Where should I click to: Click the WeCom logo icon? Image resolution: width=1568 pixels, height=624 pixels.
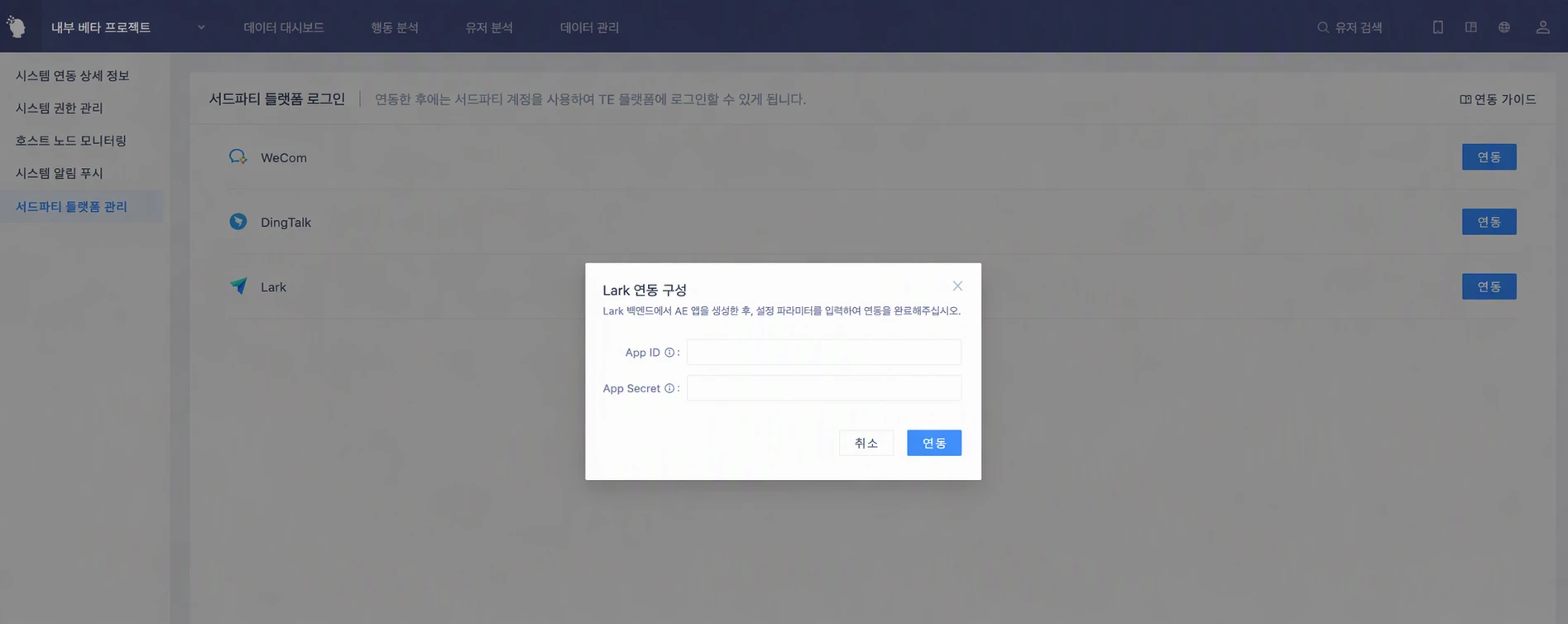tap(238, 157)
